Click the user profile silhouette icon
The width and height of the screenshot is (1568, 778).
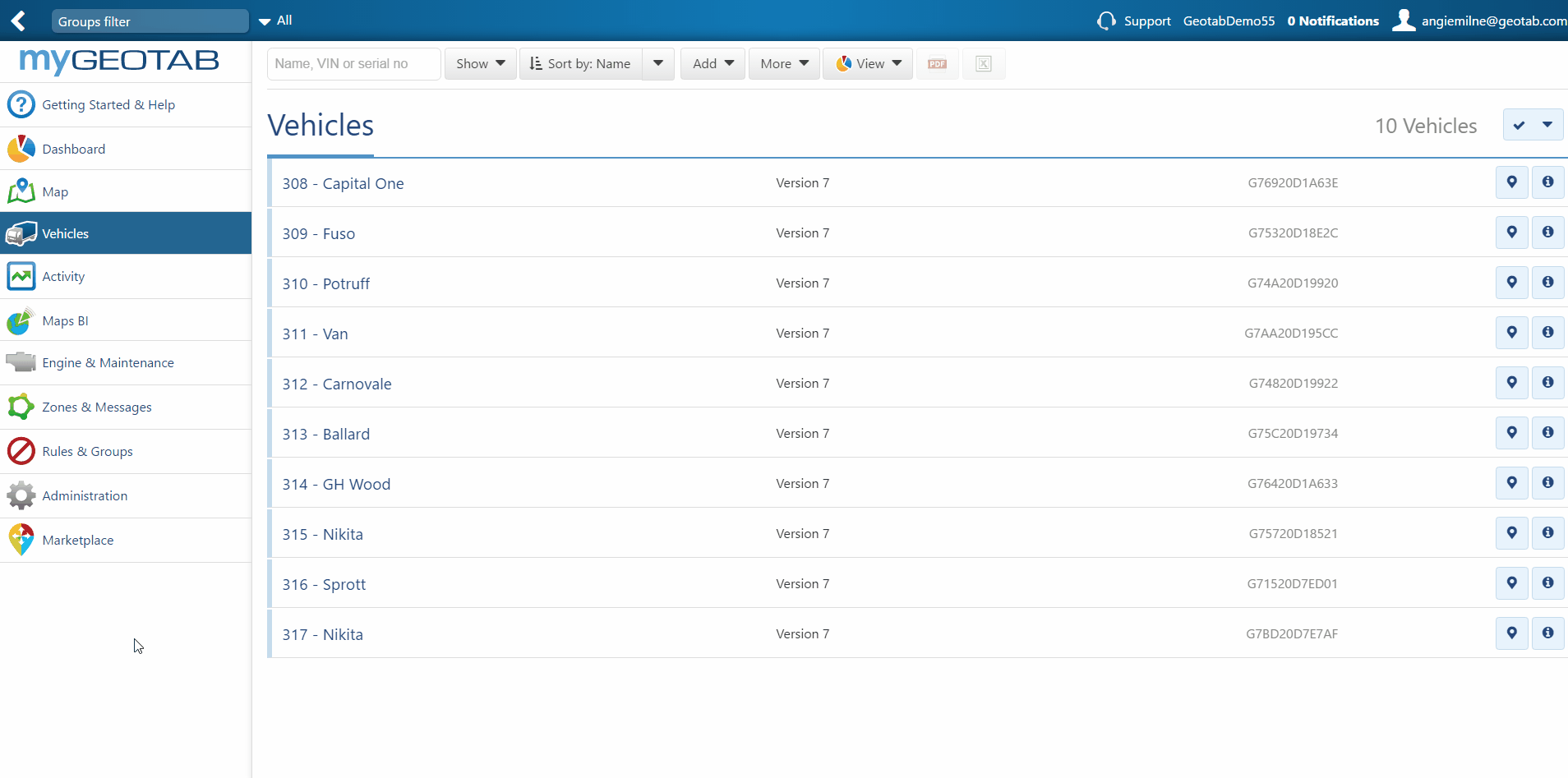(1404, 20)
